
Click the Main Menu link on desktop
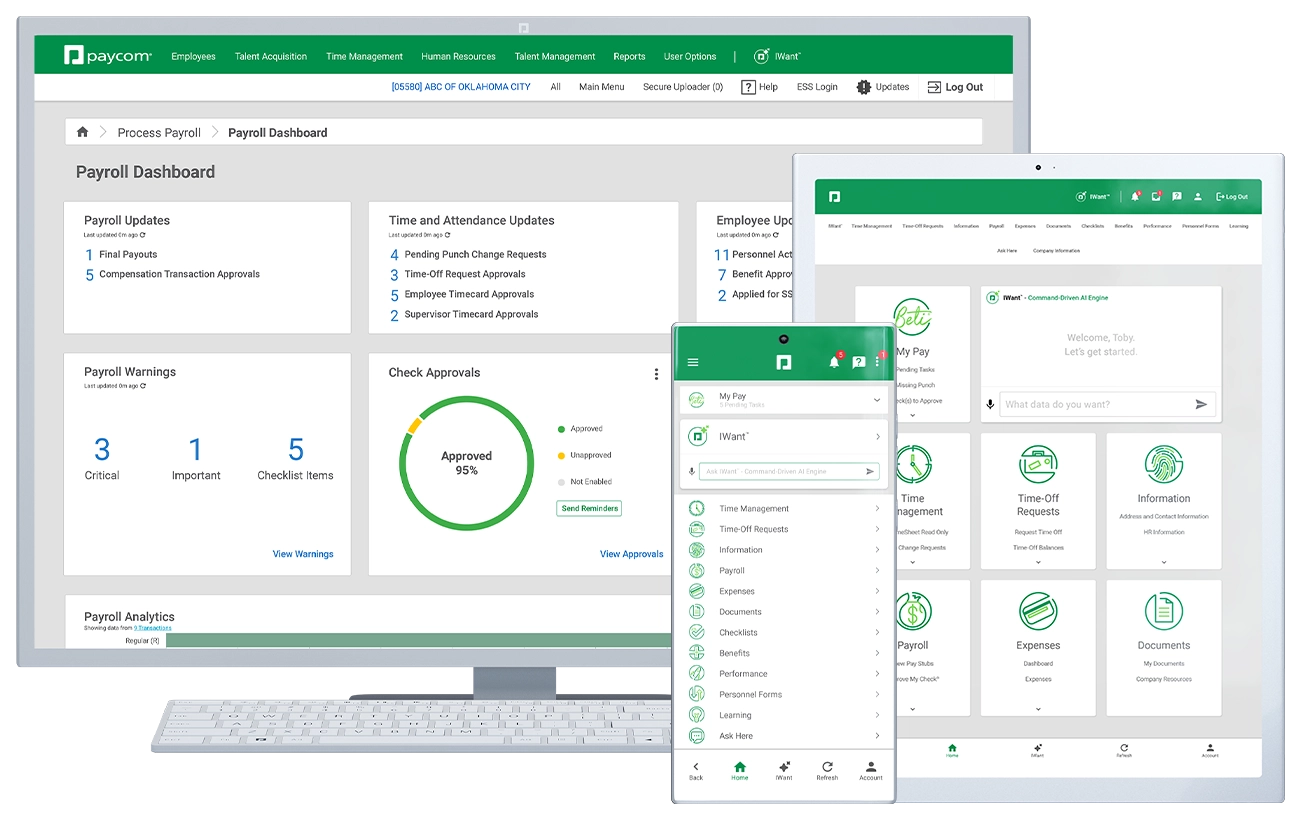(x=601, y=87)
